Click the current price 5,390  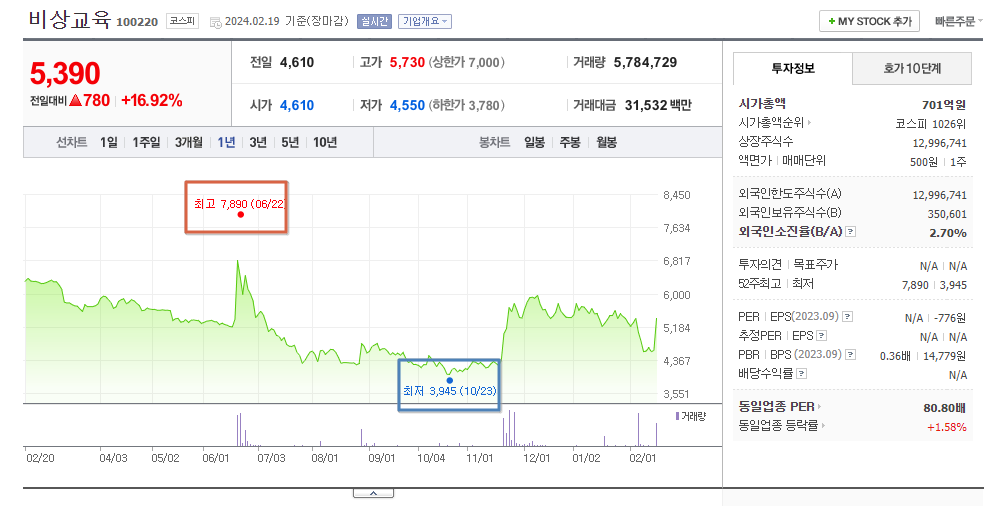[x=65, y=74]
